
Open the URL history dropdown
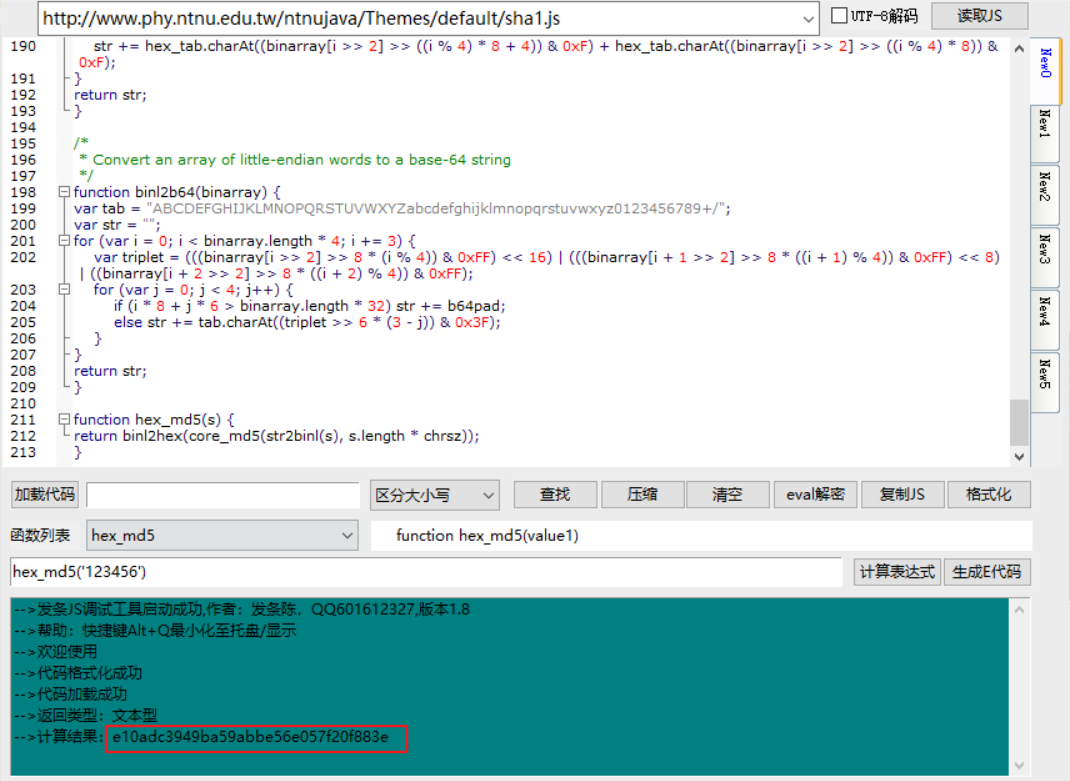[x=807, y=16]
